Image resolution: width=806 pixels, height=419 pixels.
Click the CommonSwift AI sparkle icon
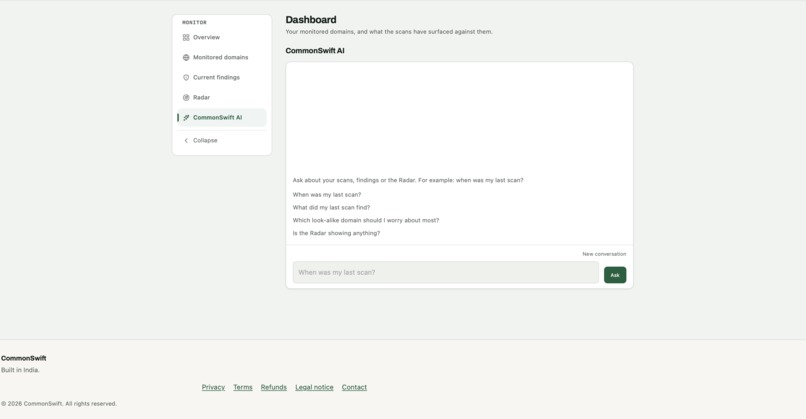pos(186,118)
